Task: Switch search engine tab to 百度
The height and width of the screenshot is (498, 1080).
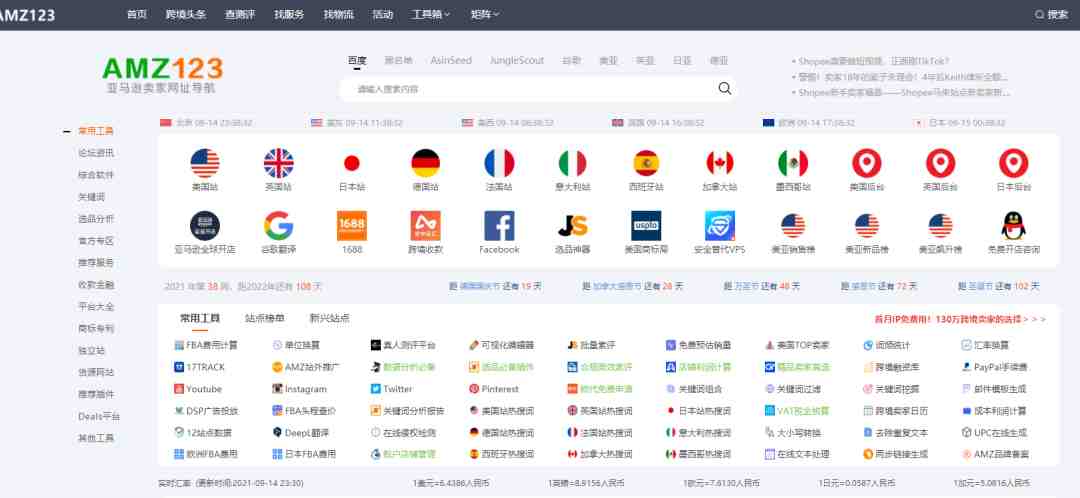Action: (x=357, y=61)
